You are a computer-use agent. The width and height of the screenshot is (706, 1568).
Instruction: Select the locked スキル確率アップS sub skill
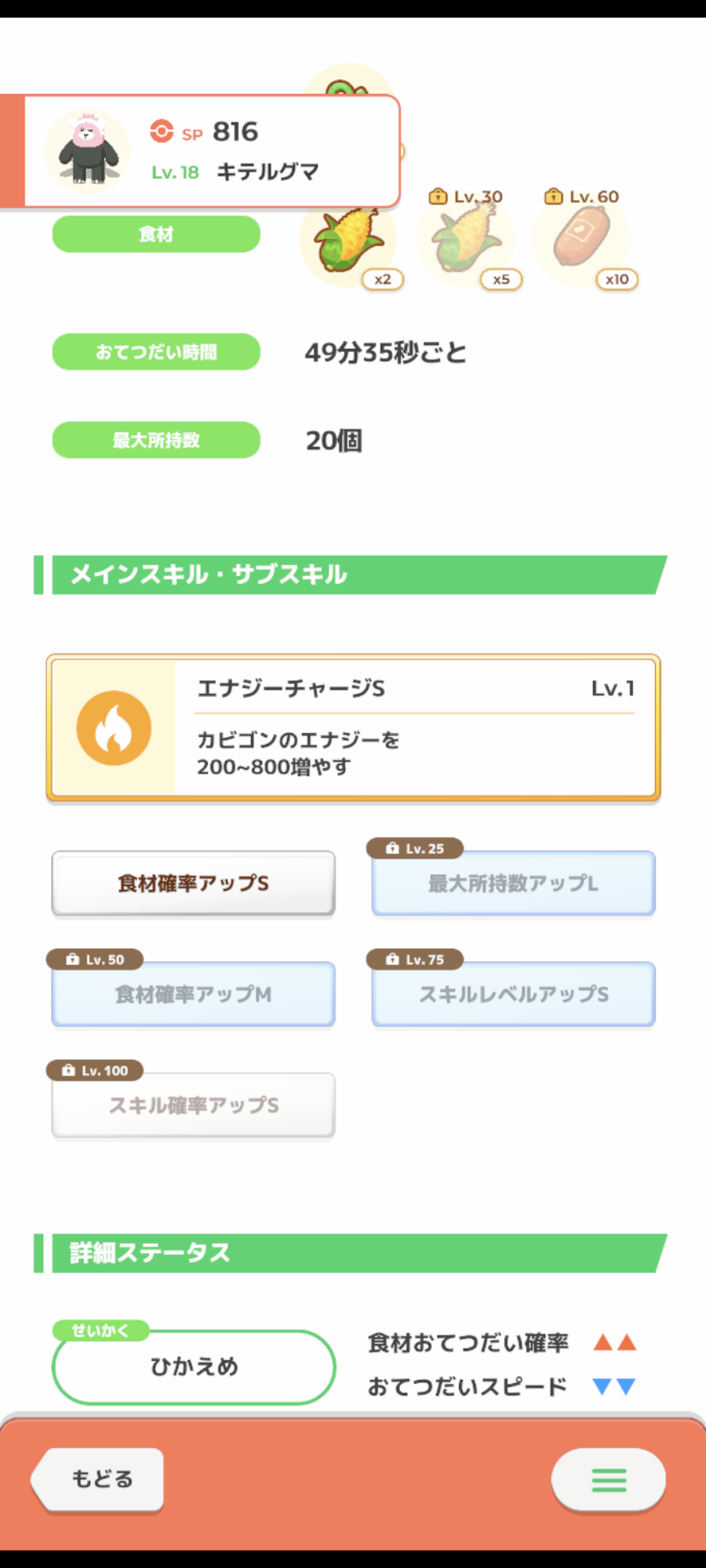pyautogui.click(x=194, y=1105)
